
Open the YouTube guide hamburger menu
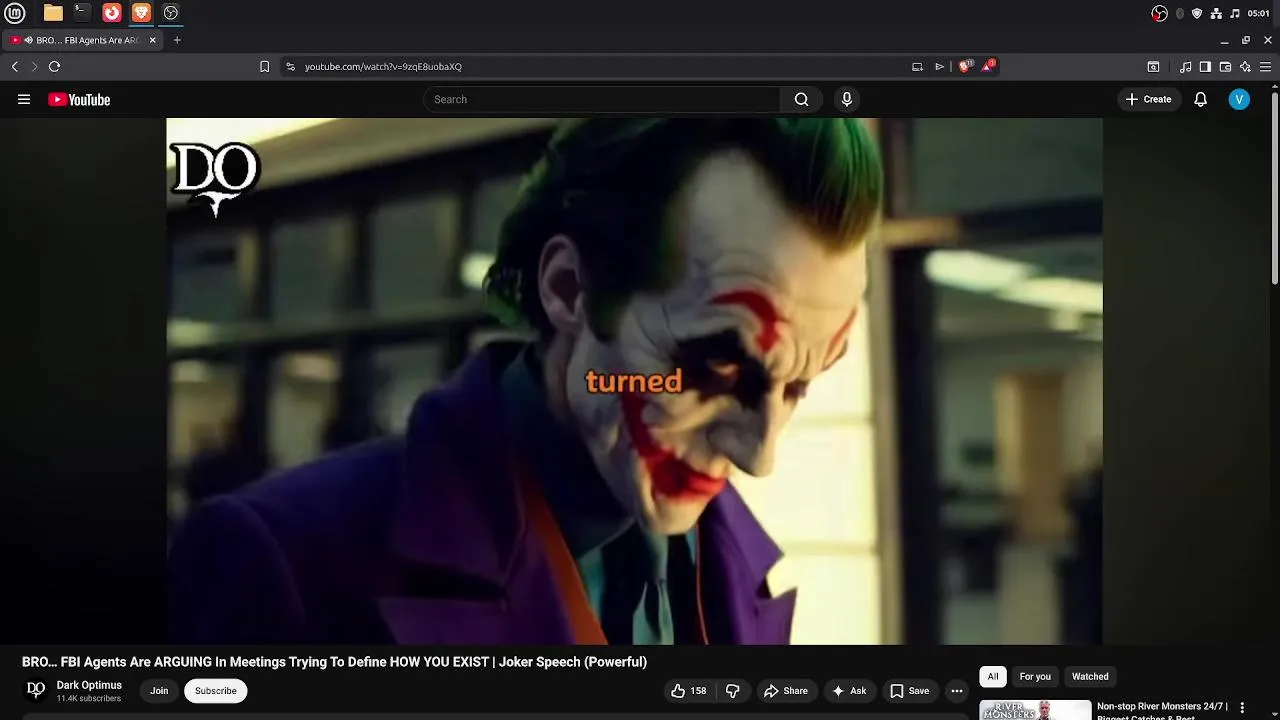(24, 99)
